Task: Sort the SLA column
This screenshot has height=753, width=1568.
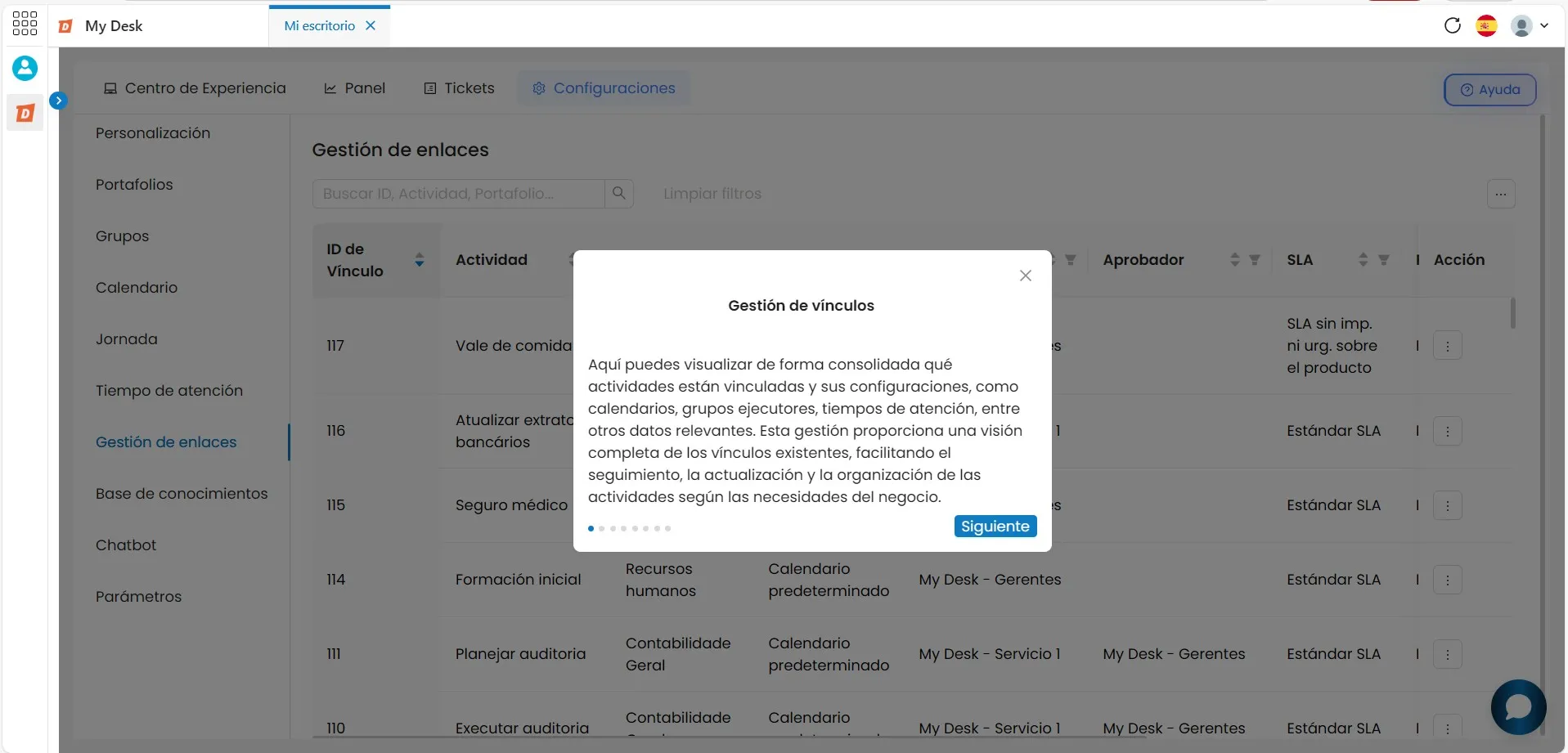Action: tap(1363, 260)
